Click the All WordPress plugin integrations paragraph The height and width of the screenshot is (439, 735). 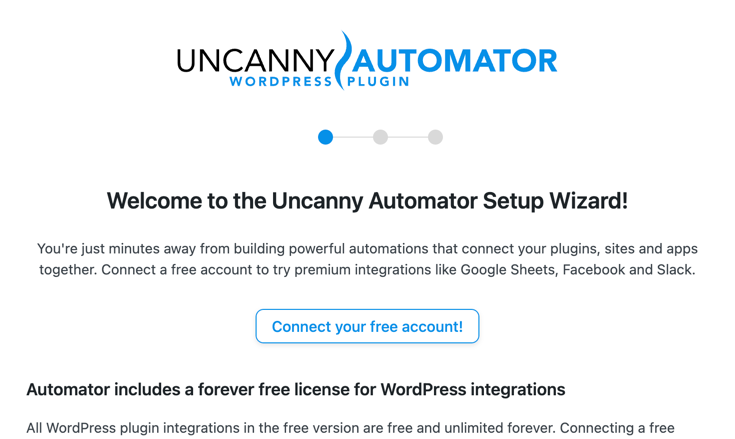(x=350, y=428)
